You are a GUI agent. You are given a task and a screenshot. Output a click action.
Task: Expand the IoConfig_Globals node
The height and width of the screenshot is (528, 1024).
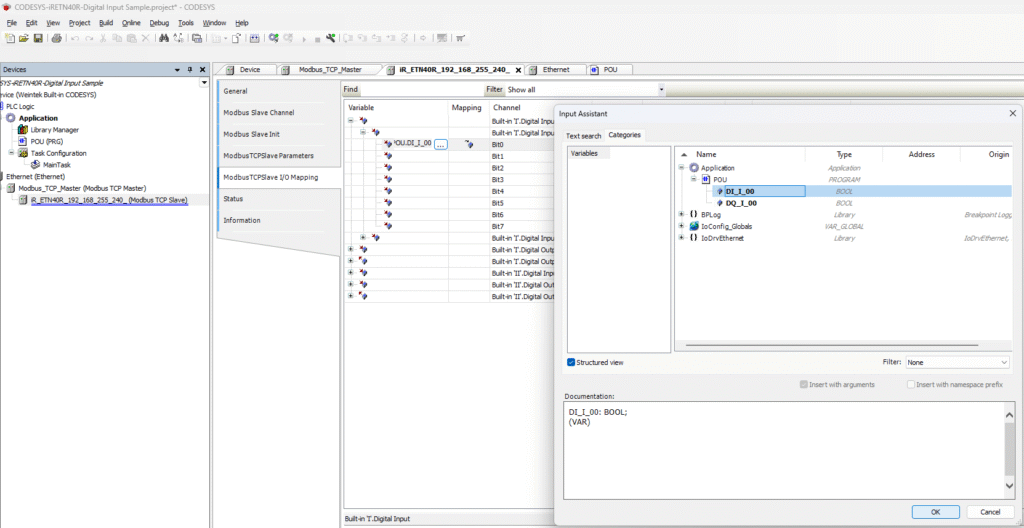click(681, 226)
